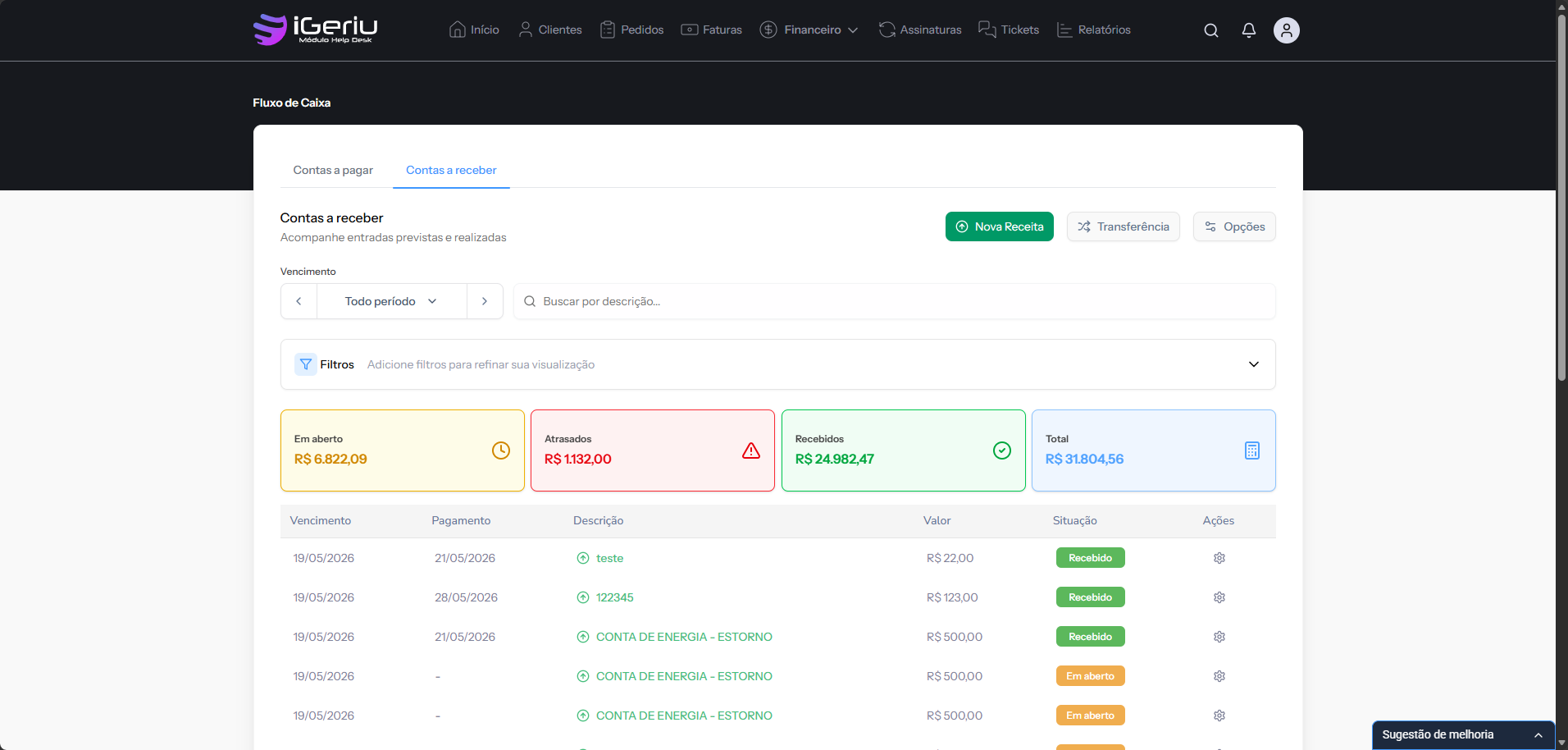Click the R$ 22,00 value cell
Screen dimensions: 1568x750
coord(950,558)
